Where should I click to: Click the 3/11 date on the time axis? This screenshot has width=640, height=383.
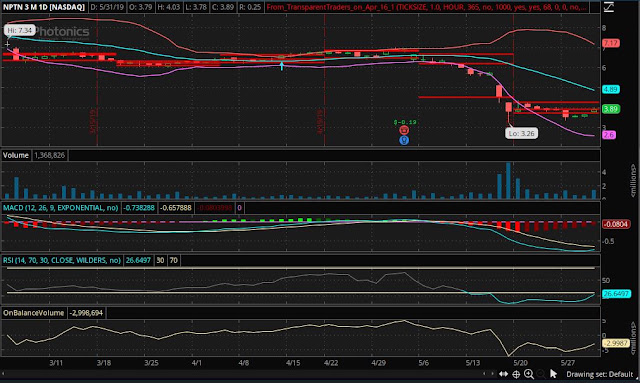[56, 363]
